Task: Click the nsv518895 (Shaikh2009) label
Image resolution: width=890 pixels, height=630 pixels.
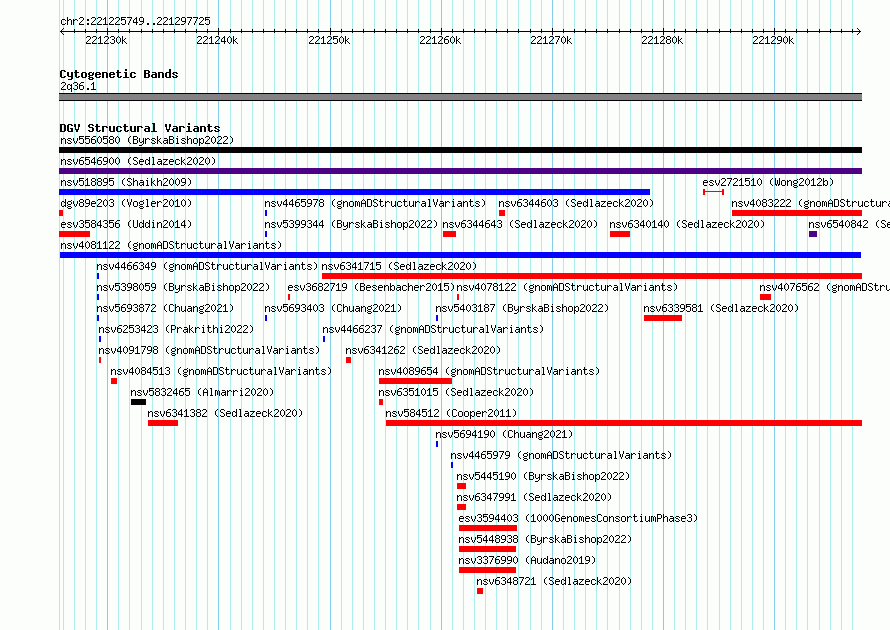Action: pyautogui.click(x=126, y=182)
